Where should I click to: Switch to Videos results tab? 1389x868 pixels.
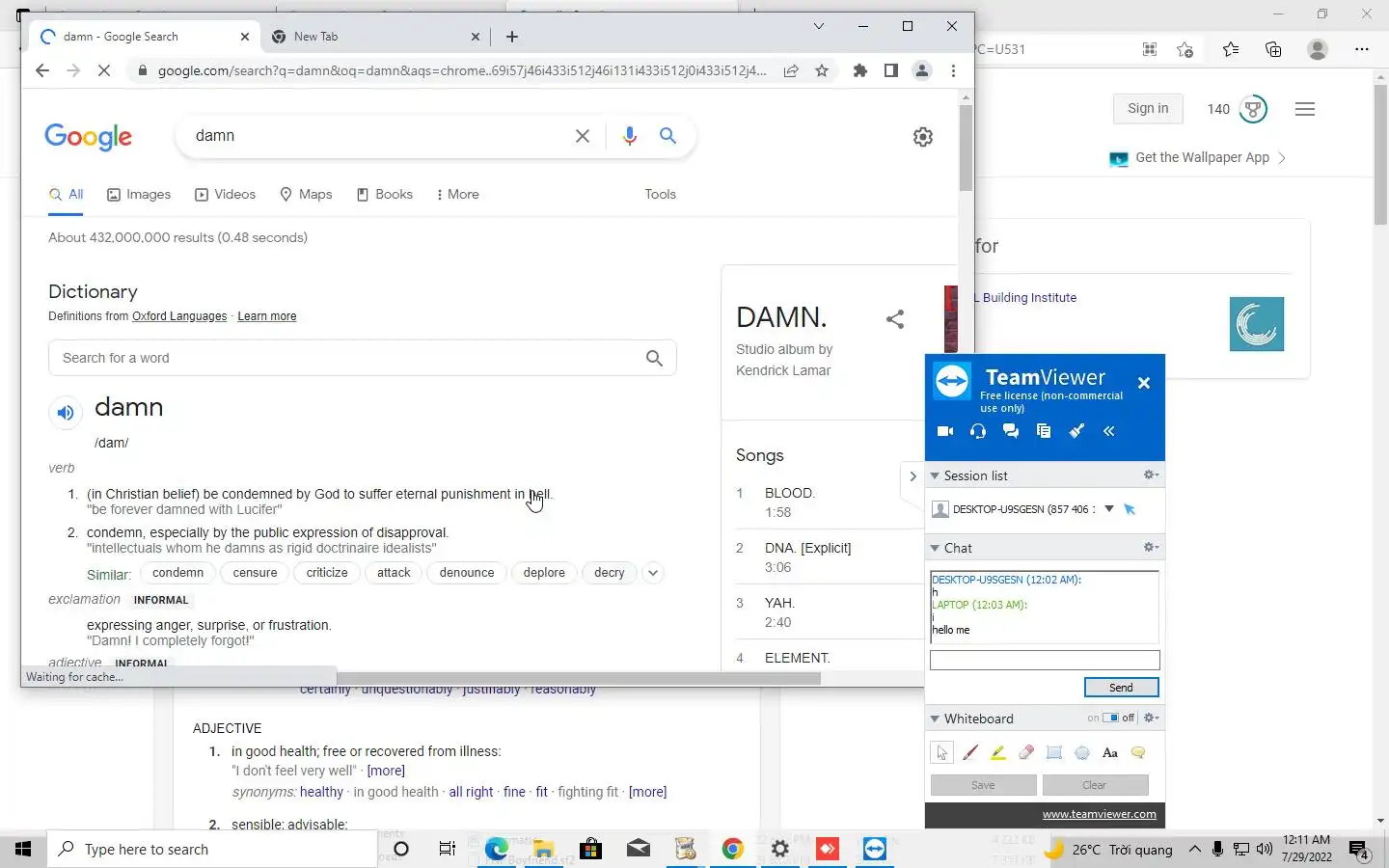[x=226, y=194]
